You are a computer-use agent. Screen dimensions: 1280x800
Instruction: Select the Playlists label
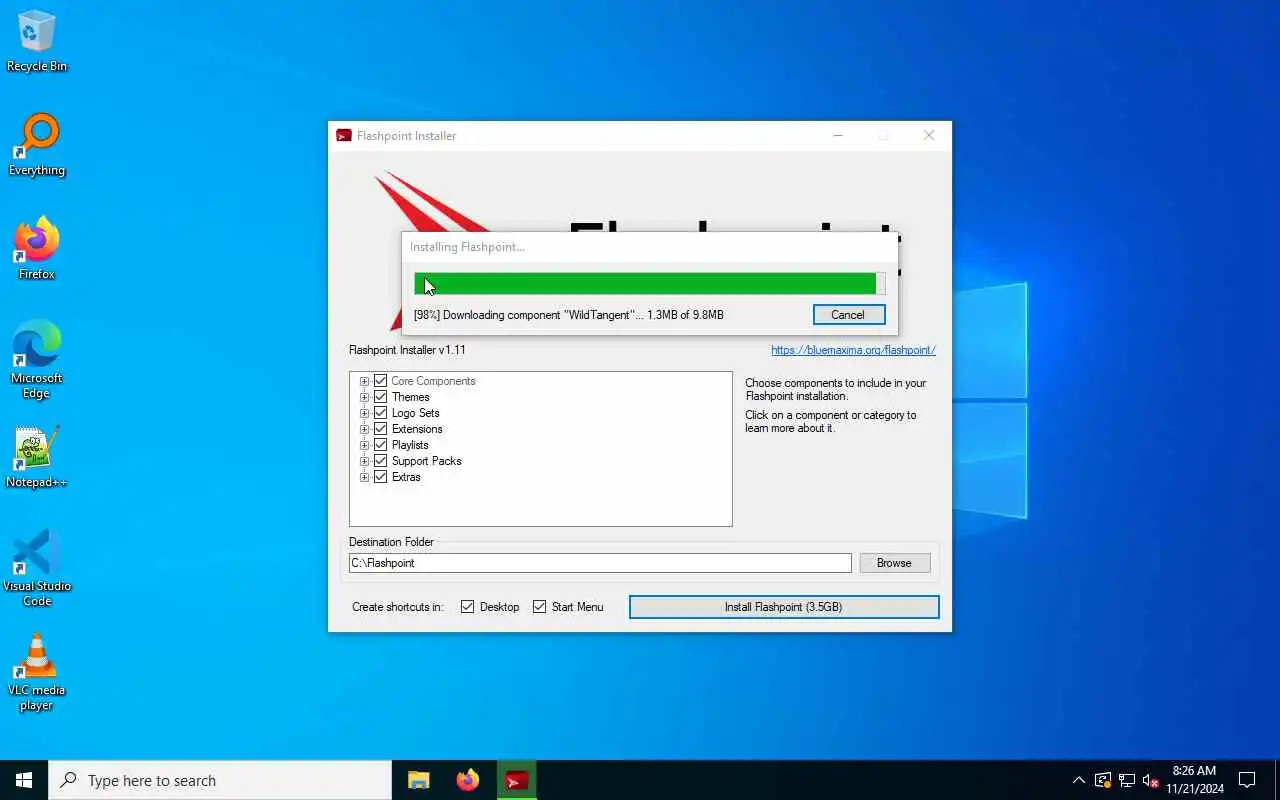(410, 445)
